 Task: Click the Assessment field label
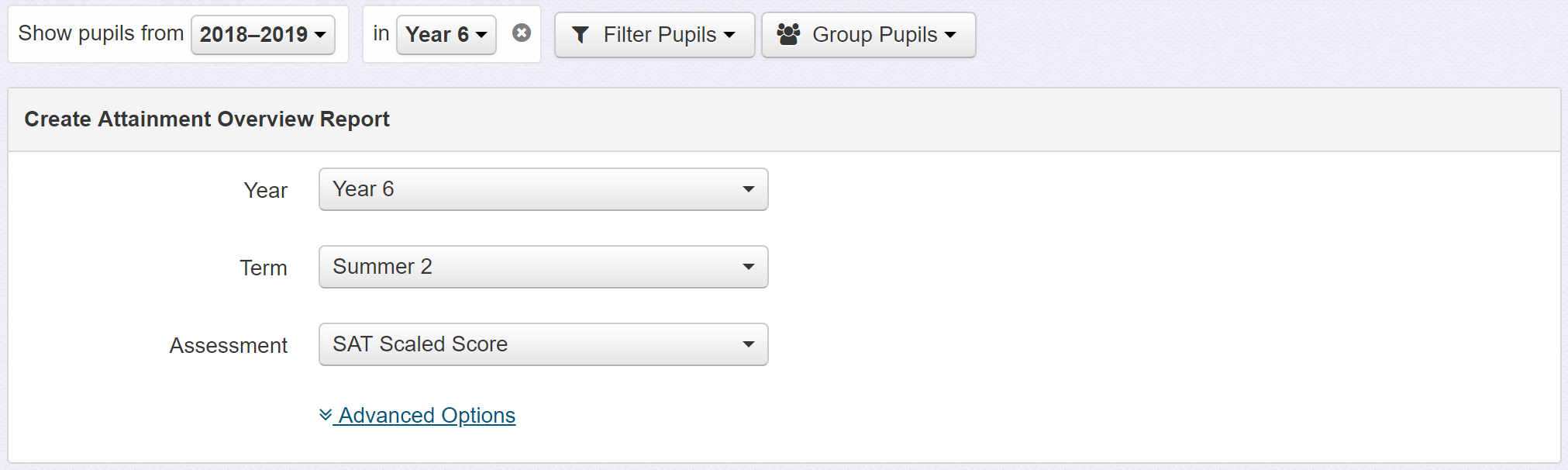pos(229,345)
